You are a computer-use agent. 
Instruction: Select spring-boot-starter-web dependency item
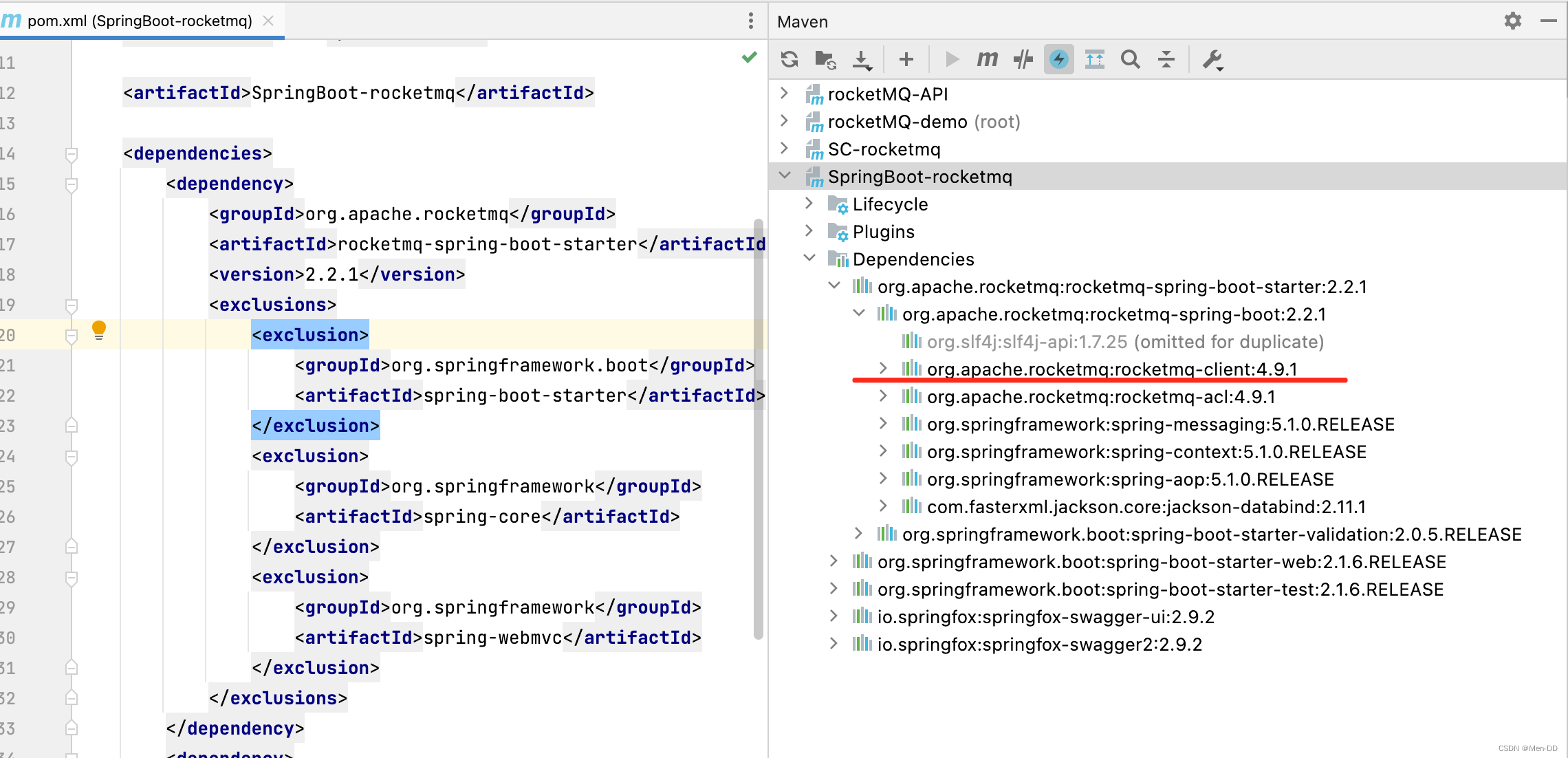(x=1161, y=562)
